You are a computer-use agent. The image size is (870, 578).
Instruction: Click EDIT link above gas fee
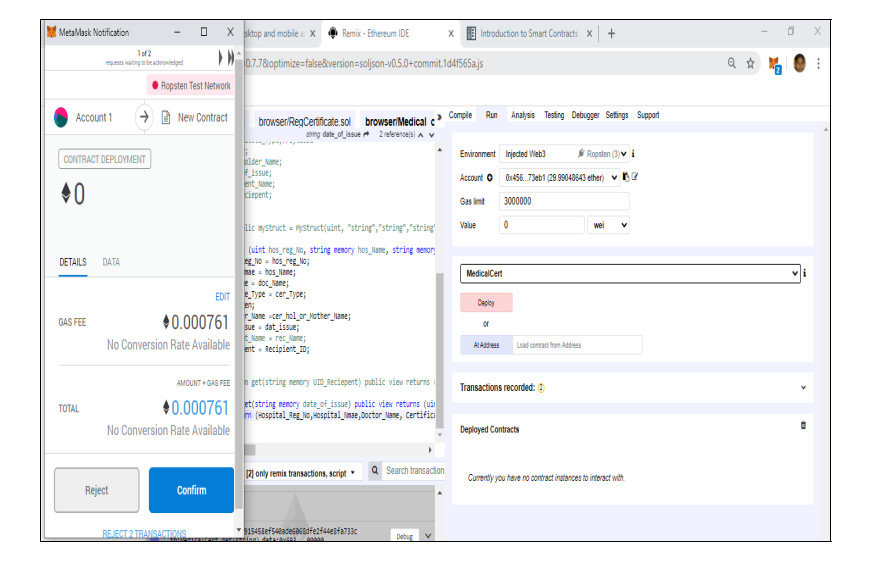click(x=222, y=297)
